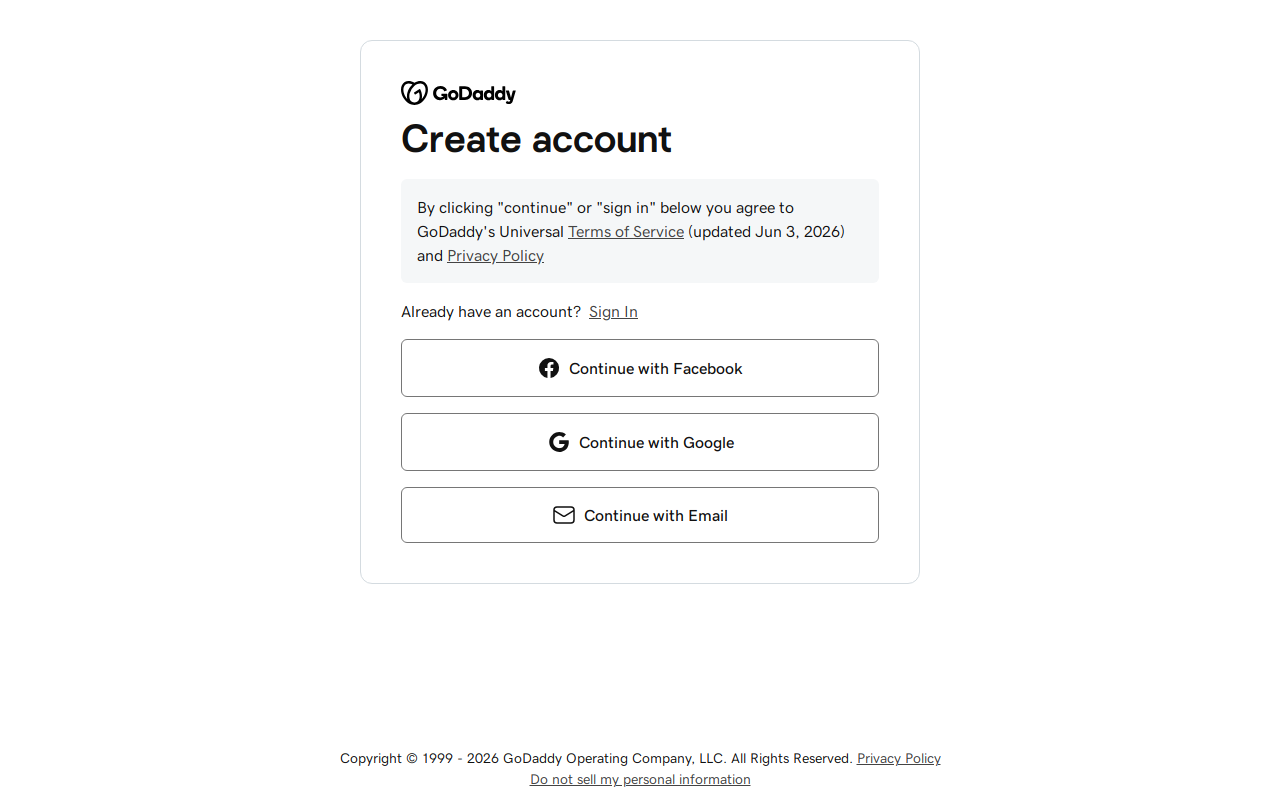This screenshot has height=800, width=1280.
Task: Click the gray agreement notice box
Action: 640,231
